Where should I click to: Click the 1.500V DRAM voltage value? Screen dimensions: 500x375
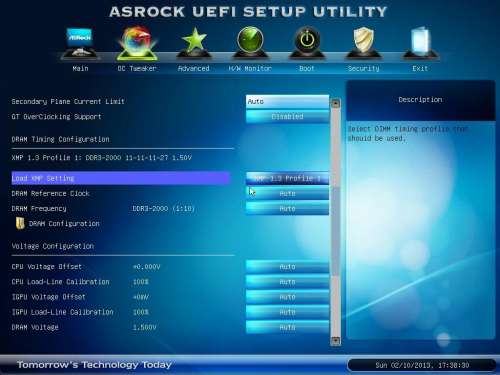click(144, 327)
